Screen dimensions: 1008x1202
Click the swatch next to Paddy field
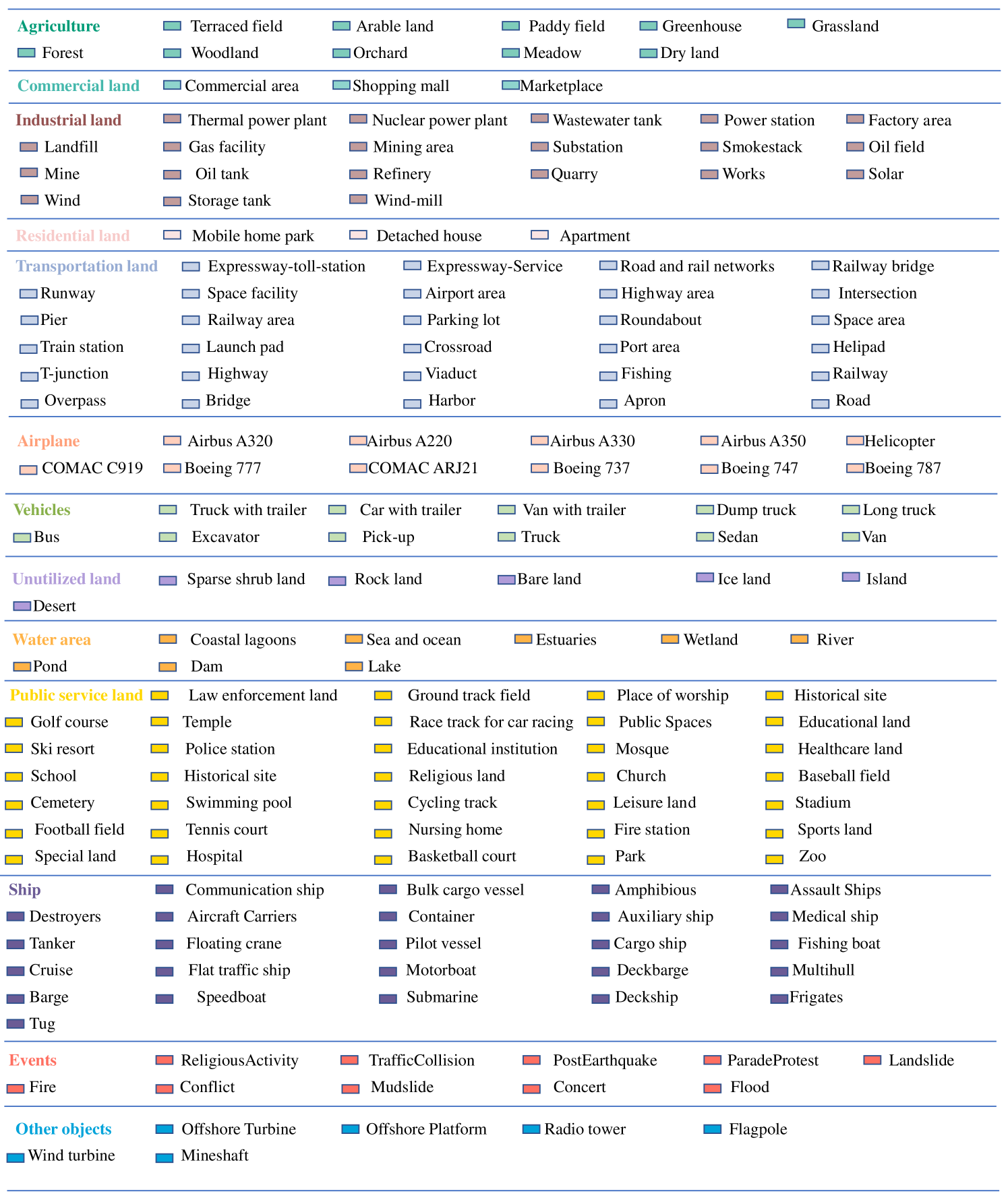[x=510, y=26]
